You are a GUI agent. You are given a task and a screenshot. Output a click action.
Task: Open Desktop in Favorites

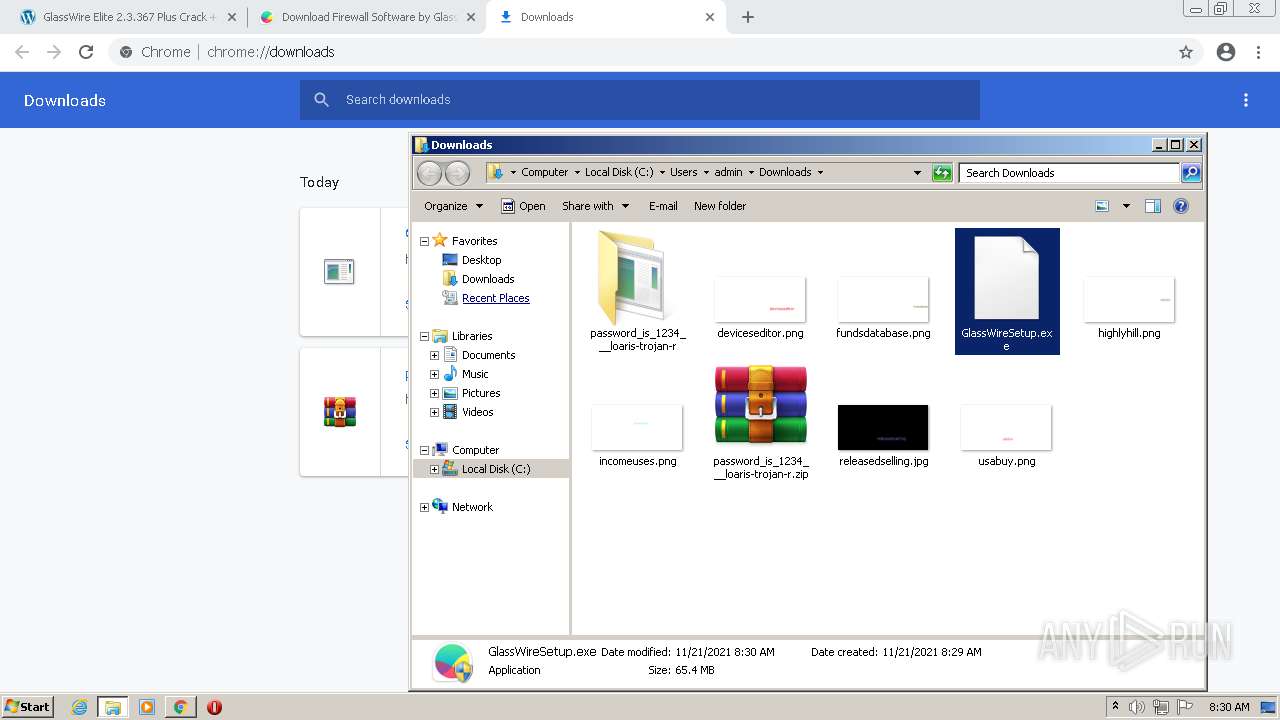(481, 260)
